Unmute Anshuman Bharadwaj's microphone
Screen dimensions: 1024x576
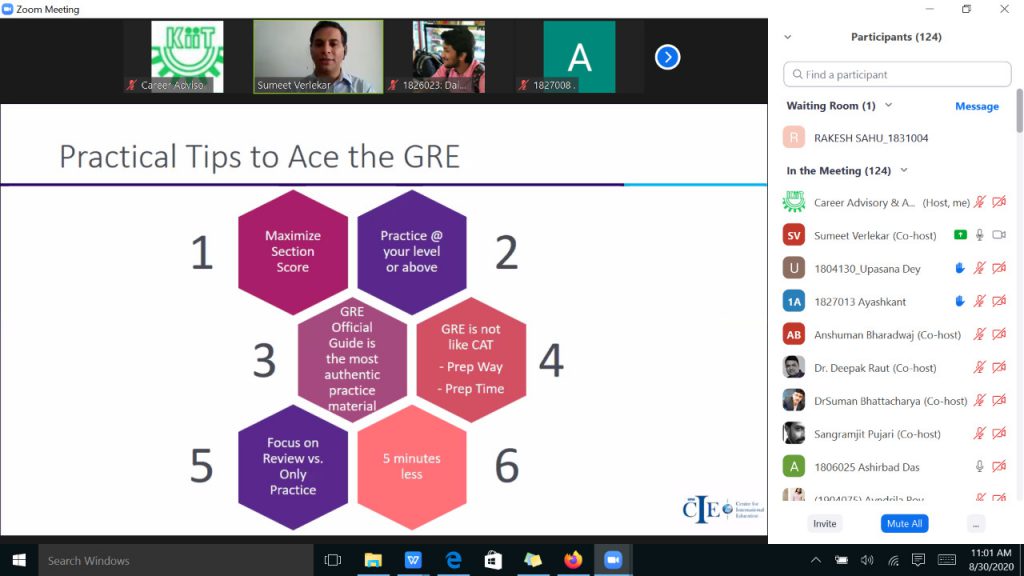tap(980, 335)
